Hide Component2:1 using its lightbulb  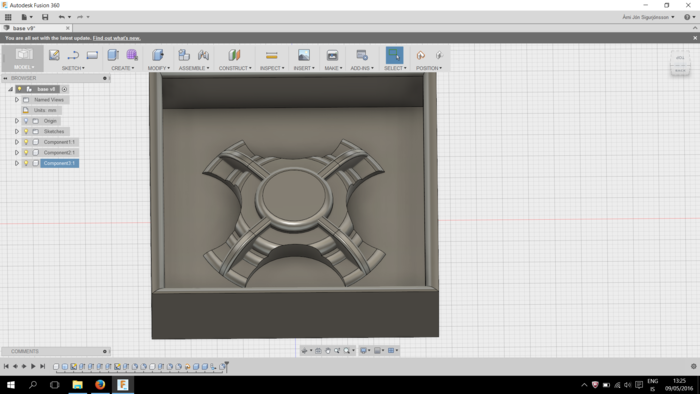coord(26,153)
